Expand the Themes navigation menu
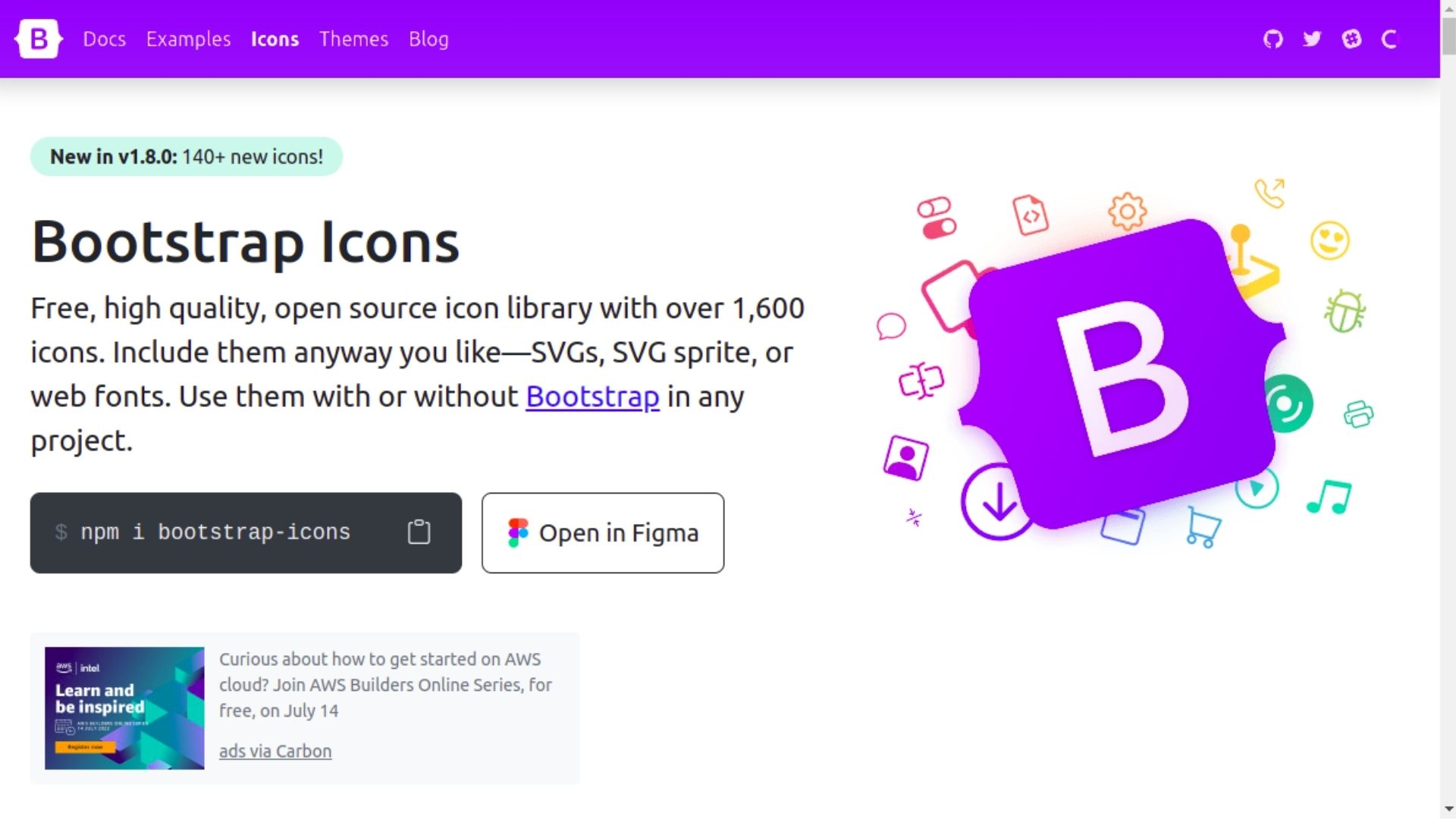1456x819 pixels. pyautogui.click(x=354, y=39)
